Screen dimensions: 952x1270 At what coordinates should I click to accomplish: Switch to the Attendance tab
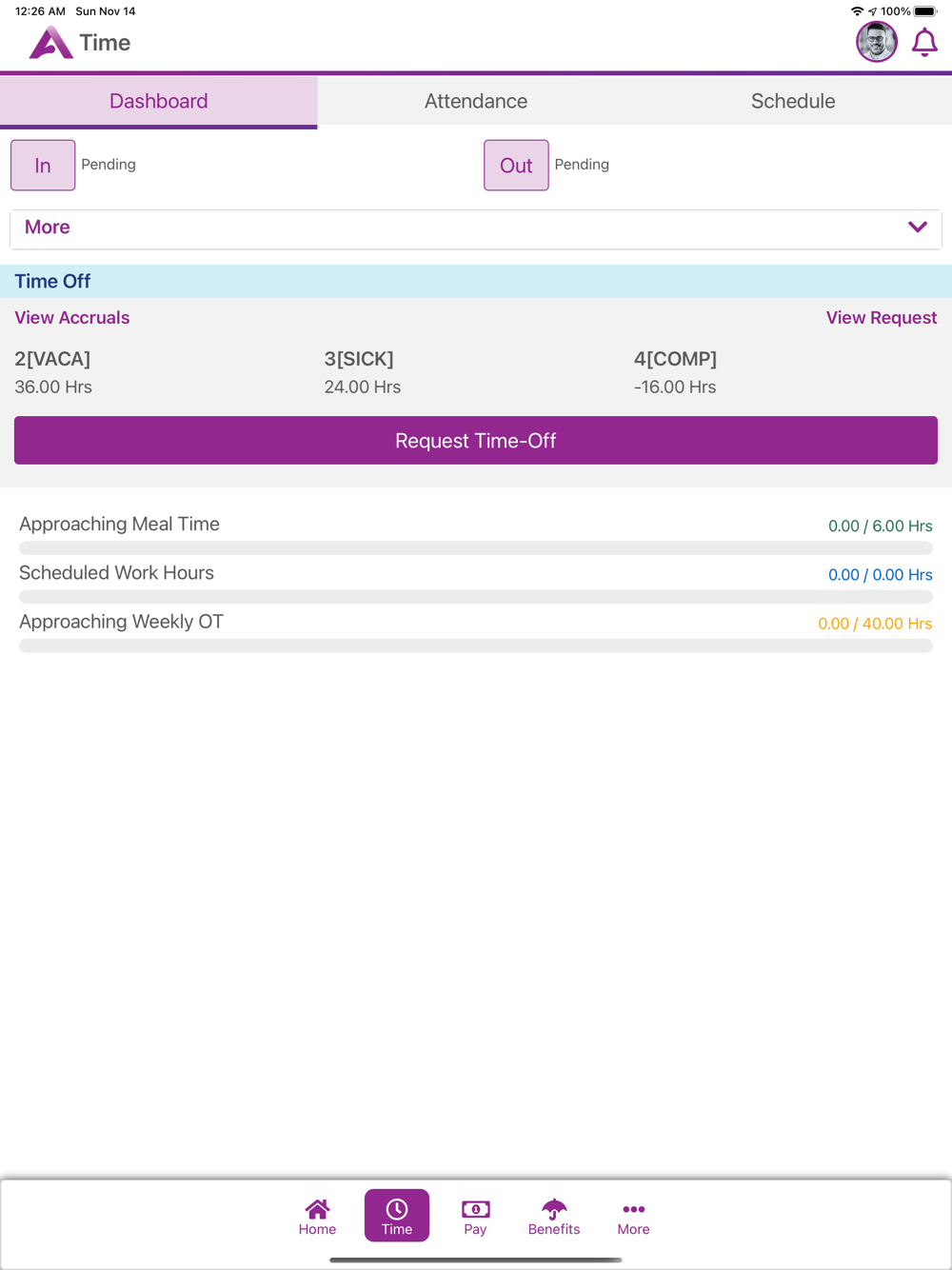[x=476, y=101]
